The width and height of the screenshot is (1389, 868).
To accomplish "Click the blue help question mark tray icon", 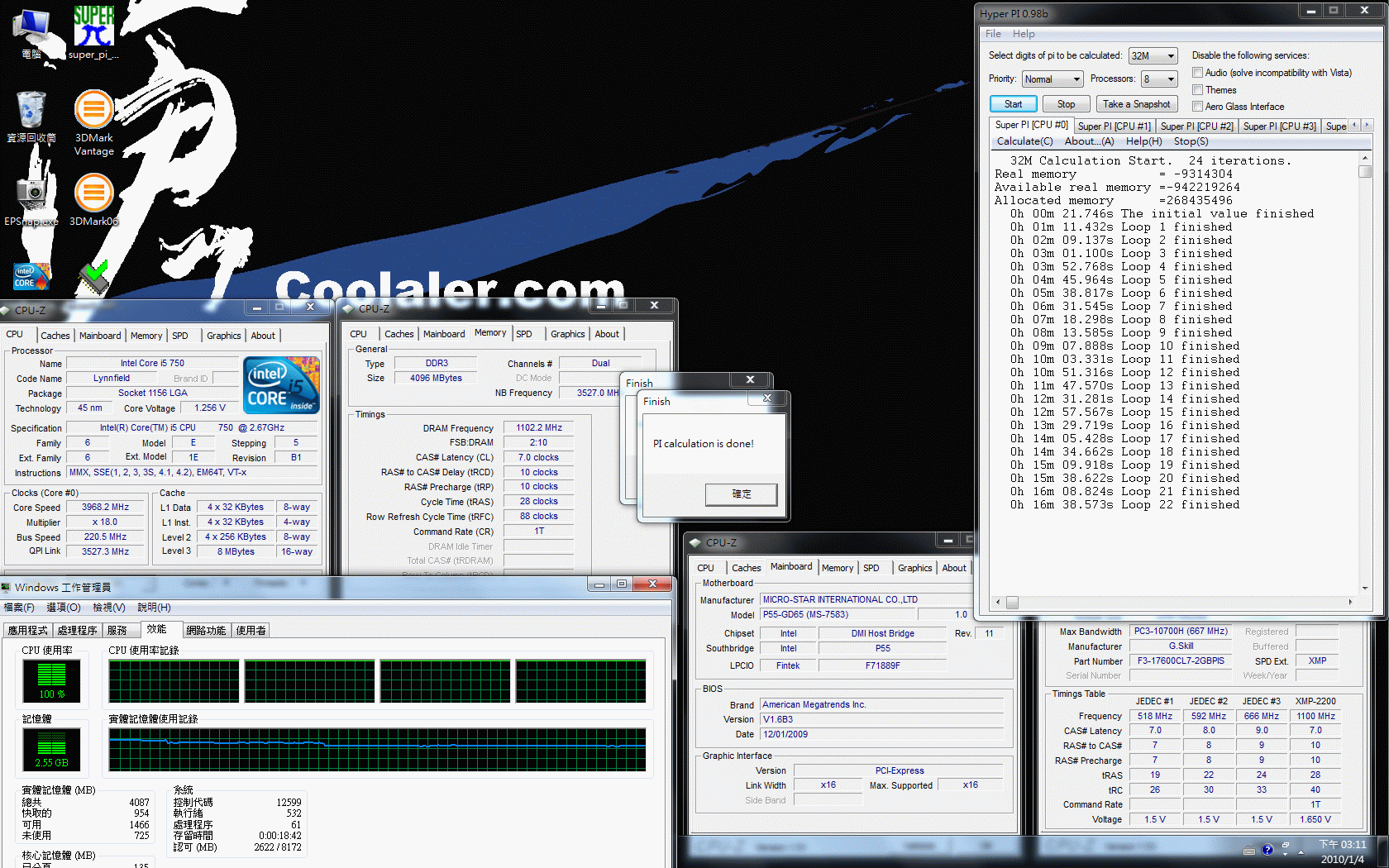I will click(x=1267, y=850).
